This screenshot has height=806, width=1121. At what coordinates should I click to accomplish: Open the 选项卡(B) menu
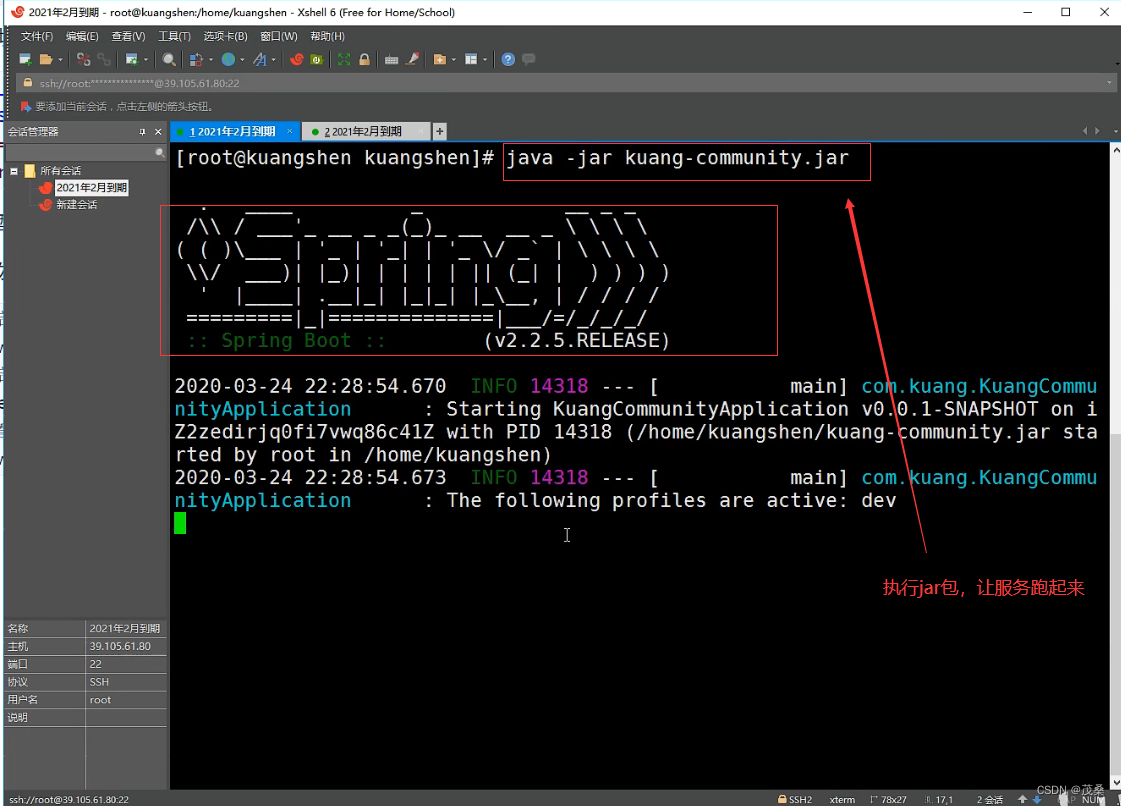(225, 36)
